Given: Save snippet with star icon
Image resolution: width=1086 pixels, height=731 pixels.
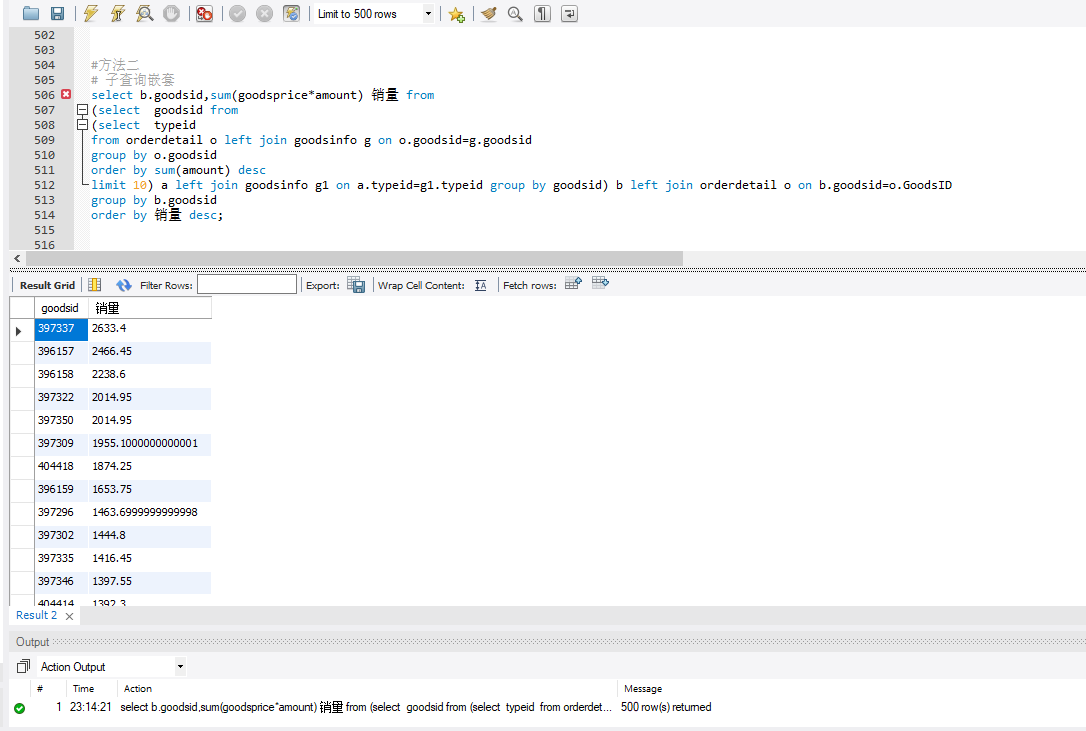Looking at the screenshot, I should (456, 14).
